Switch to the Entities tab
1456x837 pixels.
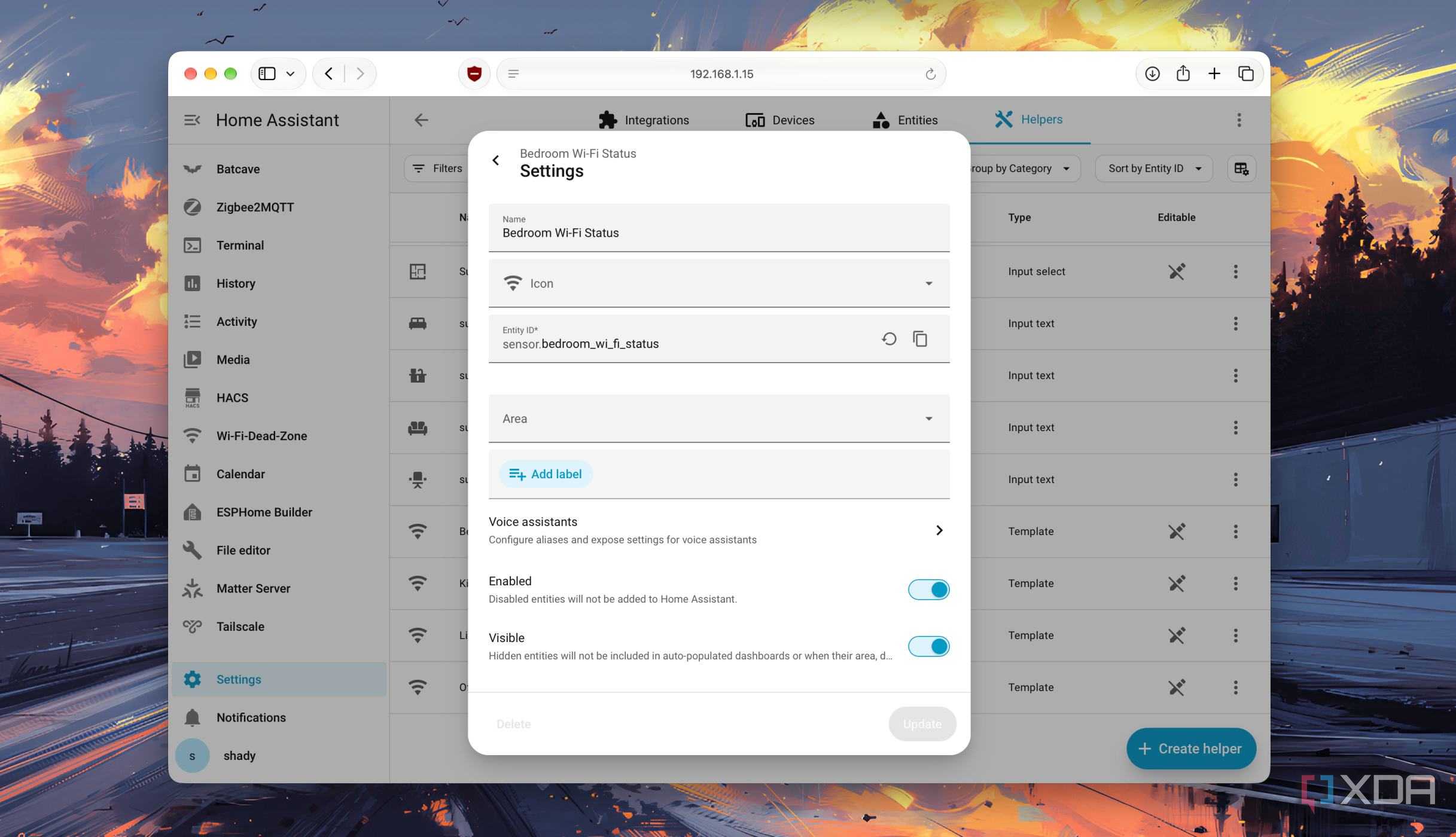904,120
